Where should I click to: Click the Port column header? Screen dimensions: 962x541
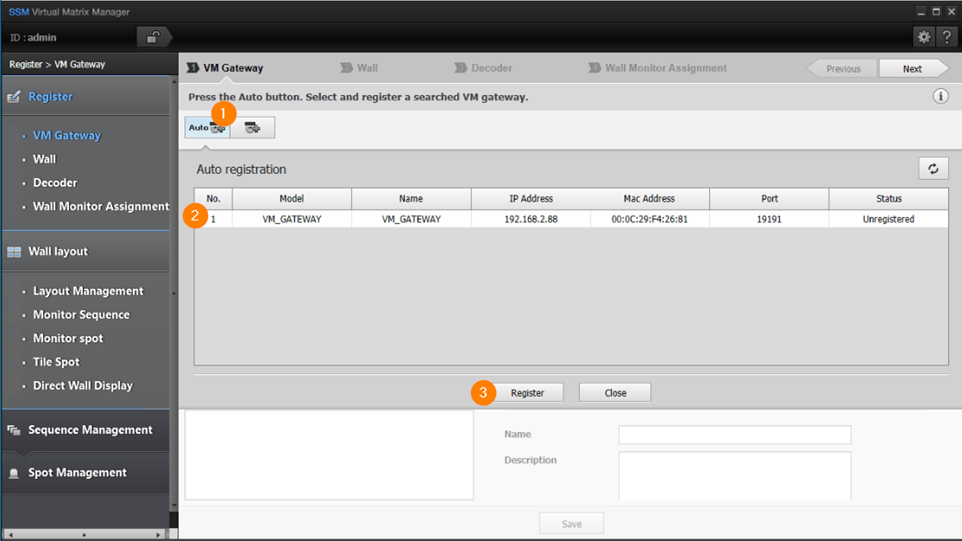pos(769,199)
